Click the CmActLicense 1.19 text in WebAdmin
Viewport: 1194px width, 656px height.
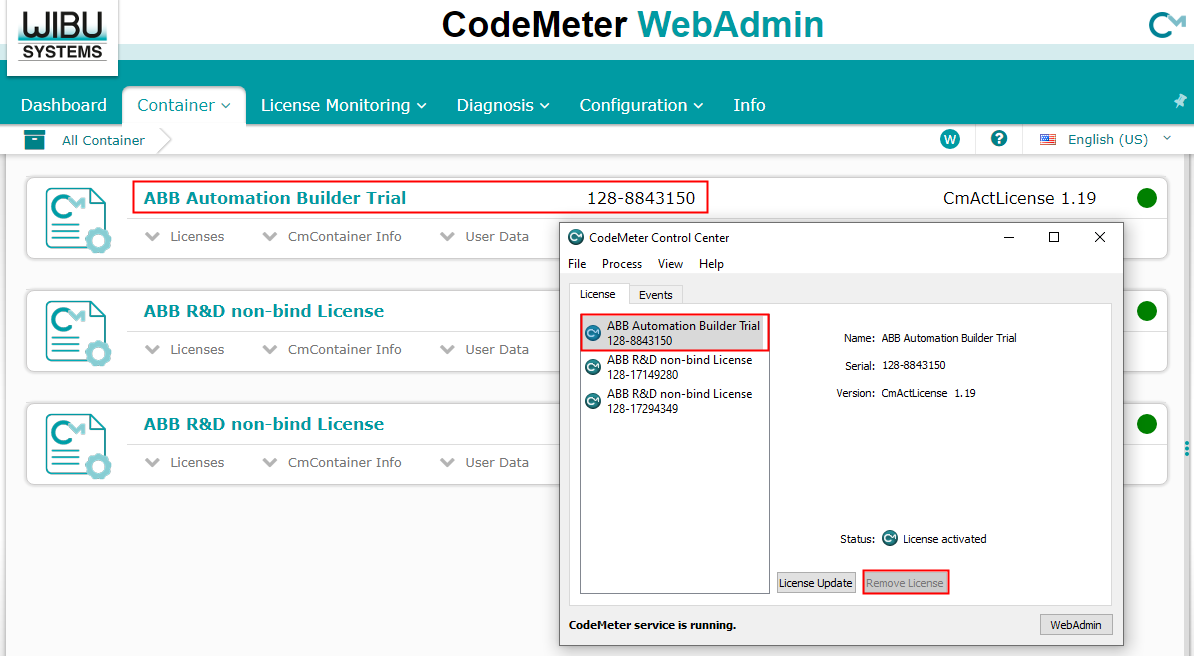[x=1020, y=198]
